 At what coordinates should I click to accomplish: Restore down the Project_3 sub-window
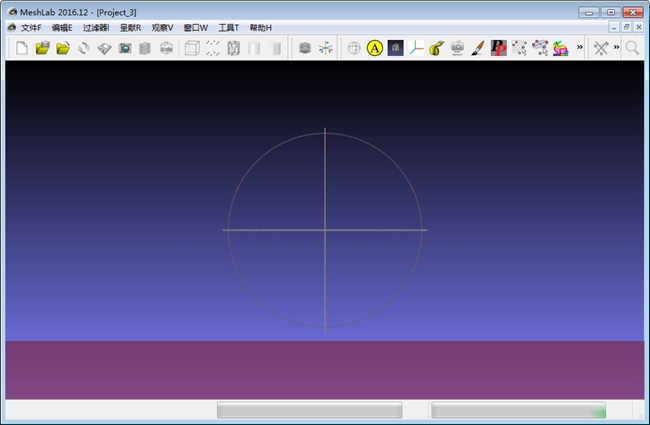pos(626,27)
